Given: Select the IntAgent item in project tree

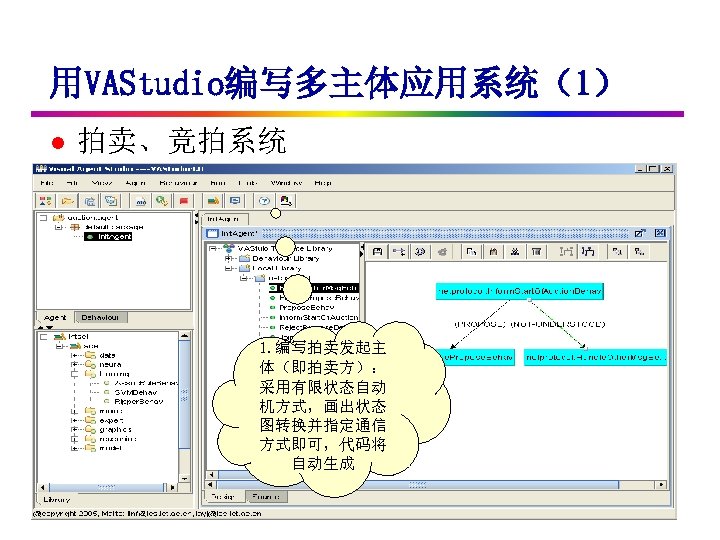Looking at the screenshot, I should 109,236.
